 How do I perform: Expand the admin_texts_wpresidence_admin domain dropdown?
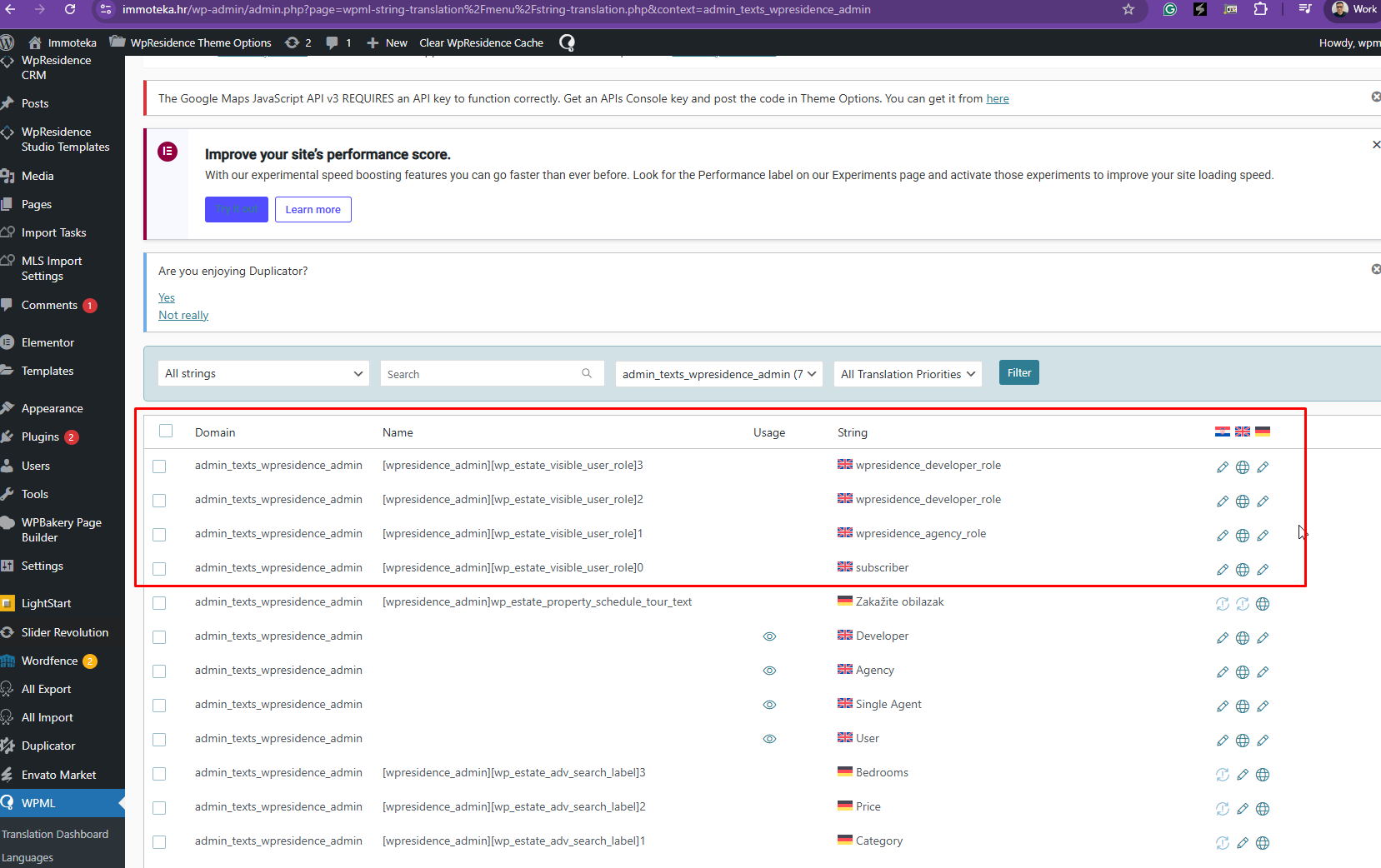[718, 374]
